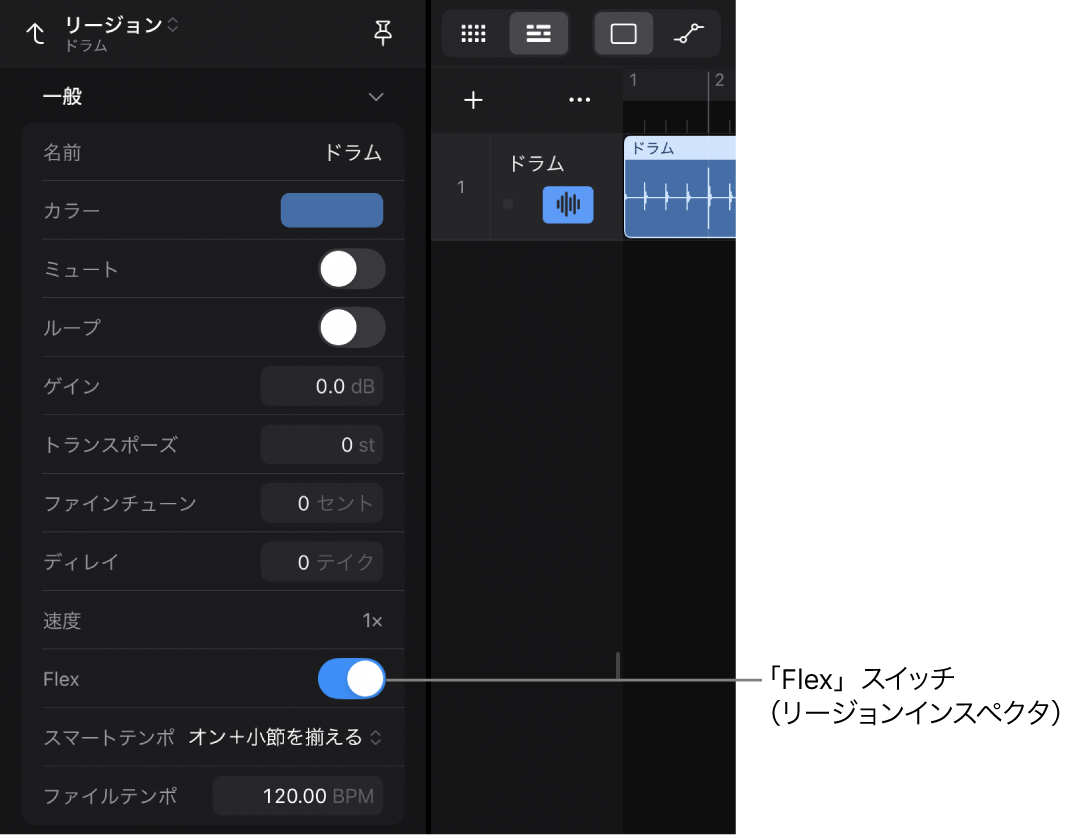Select the region display rectangle button
The image size is (1075, 835).
pos(623,33)
